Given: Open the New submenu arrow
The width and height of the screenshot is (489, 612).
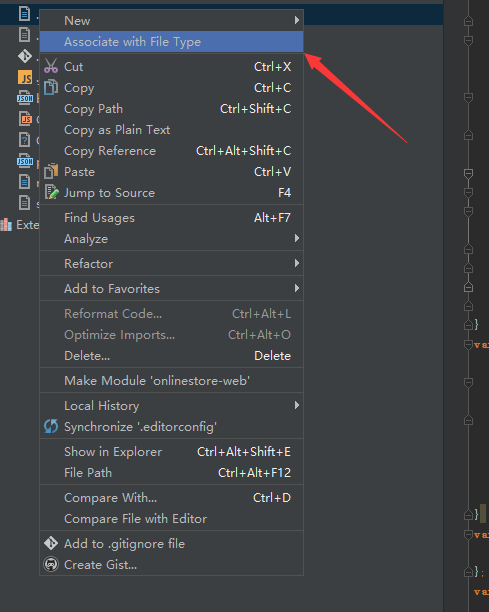Looking at the screenshot, I should pyautogui.click(x=297, y=20).
